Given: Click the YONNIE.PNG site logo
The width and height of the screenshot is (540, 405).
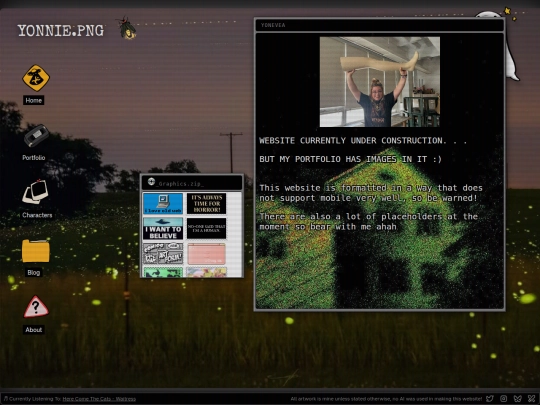Looking at the screenshot, I should point(61,31).
